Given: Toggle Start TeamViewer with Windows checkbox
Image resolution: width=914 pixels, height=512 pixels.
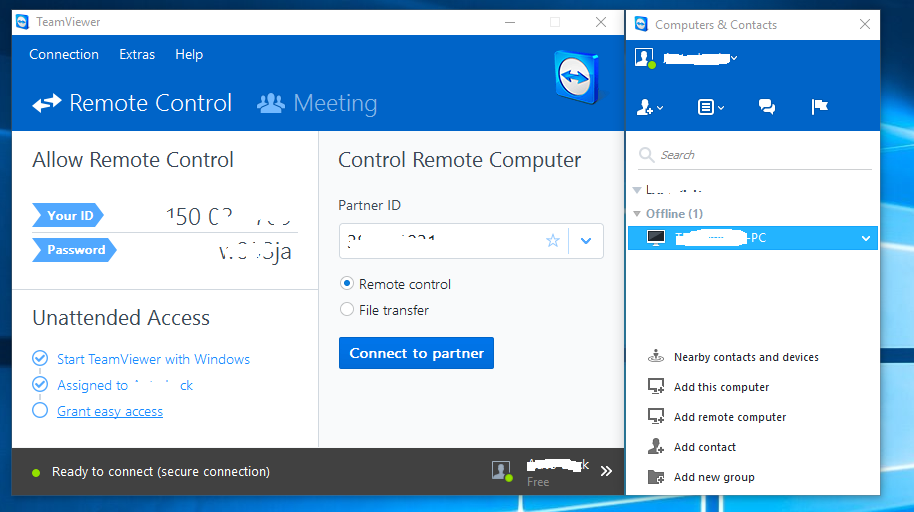Looking at the screenshot, I should point(40,359).
